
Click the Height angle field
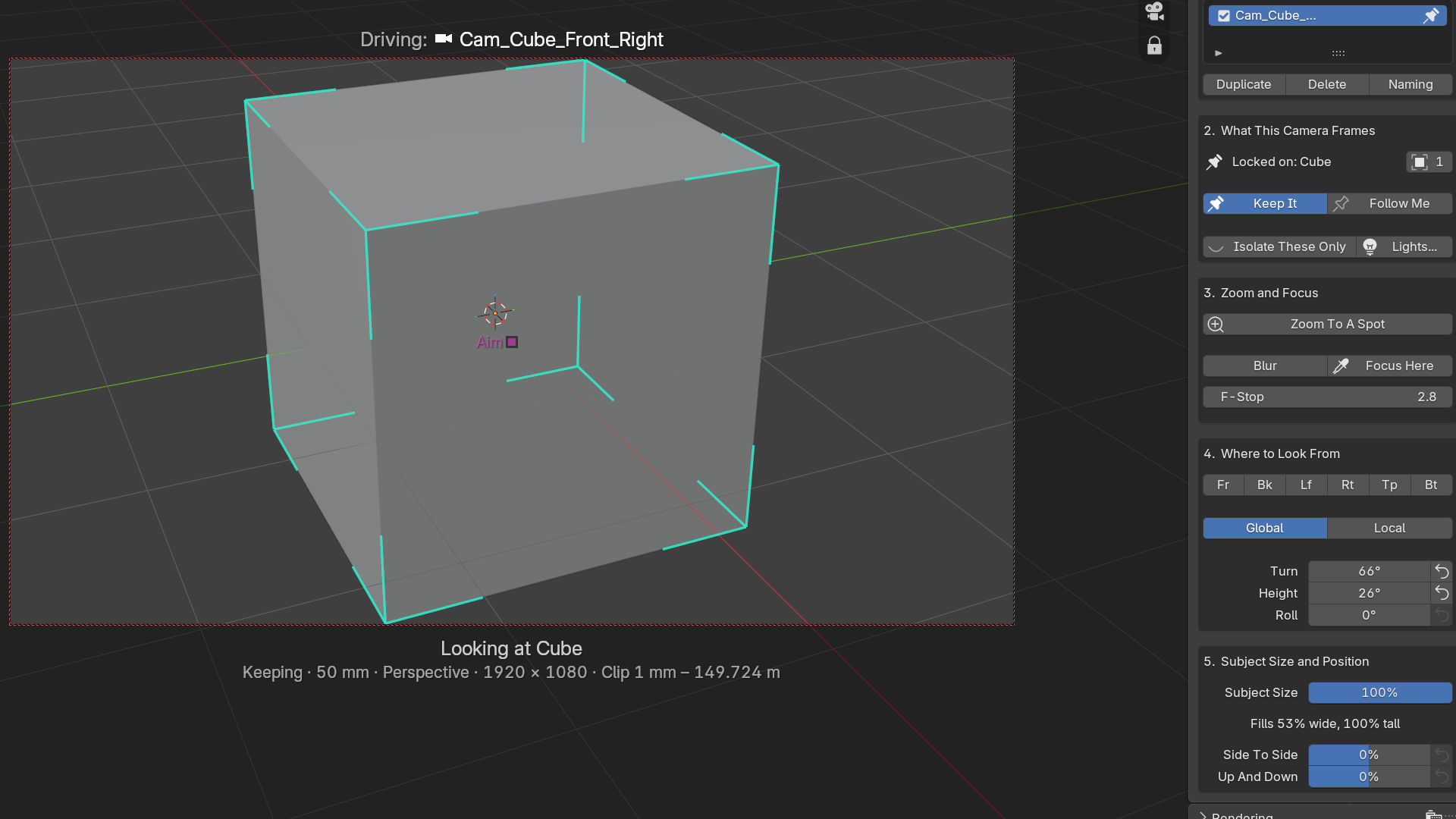point(1370,593)
